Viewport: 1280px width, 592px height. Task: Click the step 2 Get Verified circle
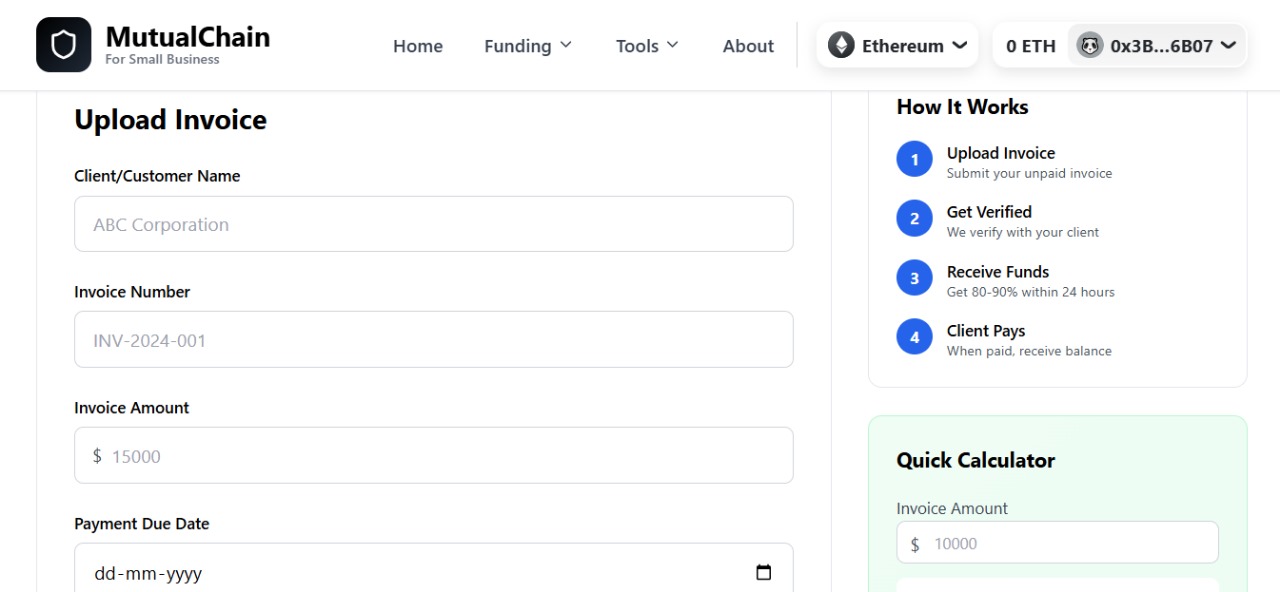[x=914, y=219]
